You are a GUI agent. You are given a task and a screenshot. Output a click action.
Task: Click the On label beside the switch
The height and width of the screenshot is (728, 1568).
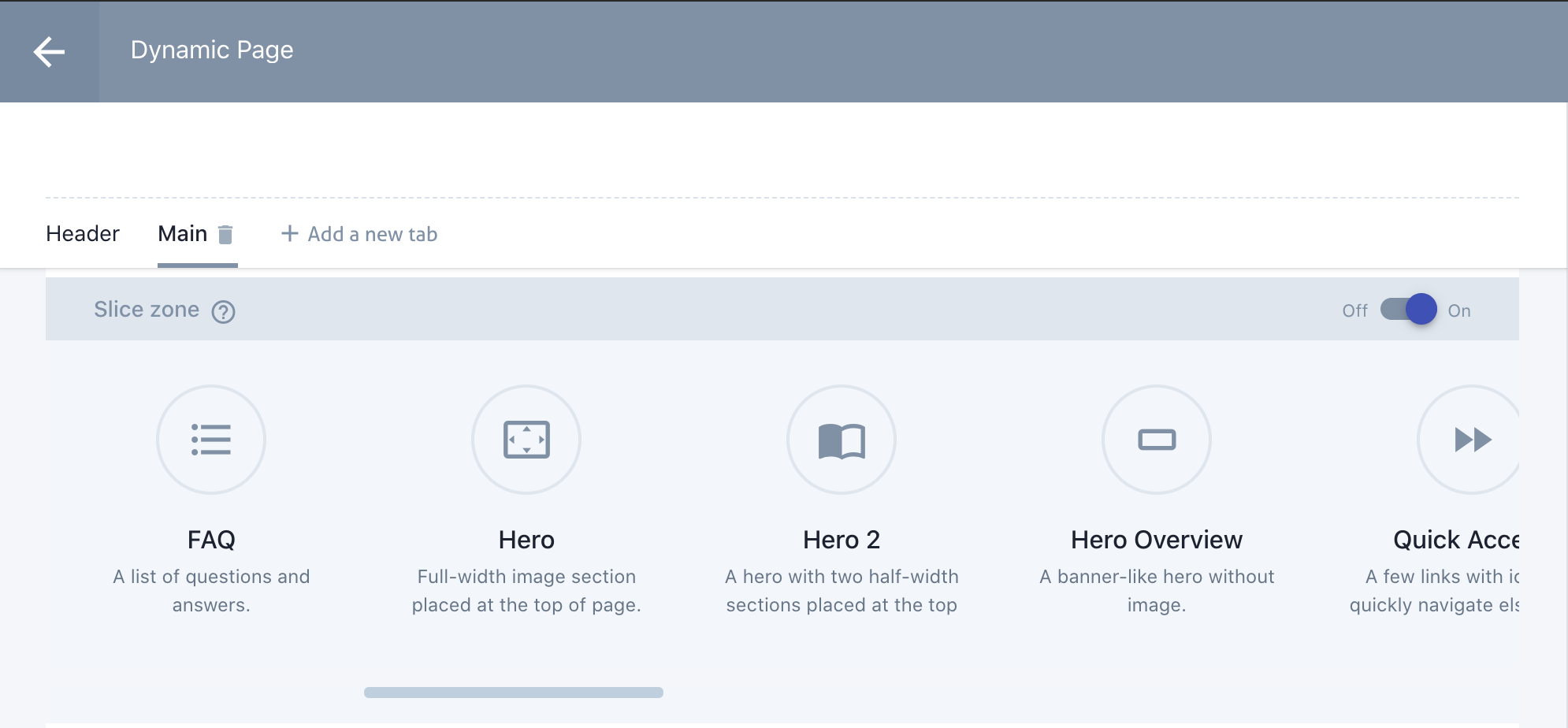1459,311
